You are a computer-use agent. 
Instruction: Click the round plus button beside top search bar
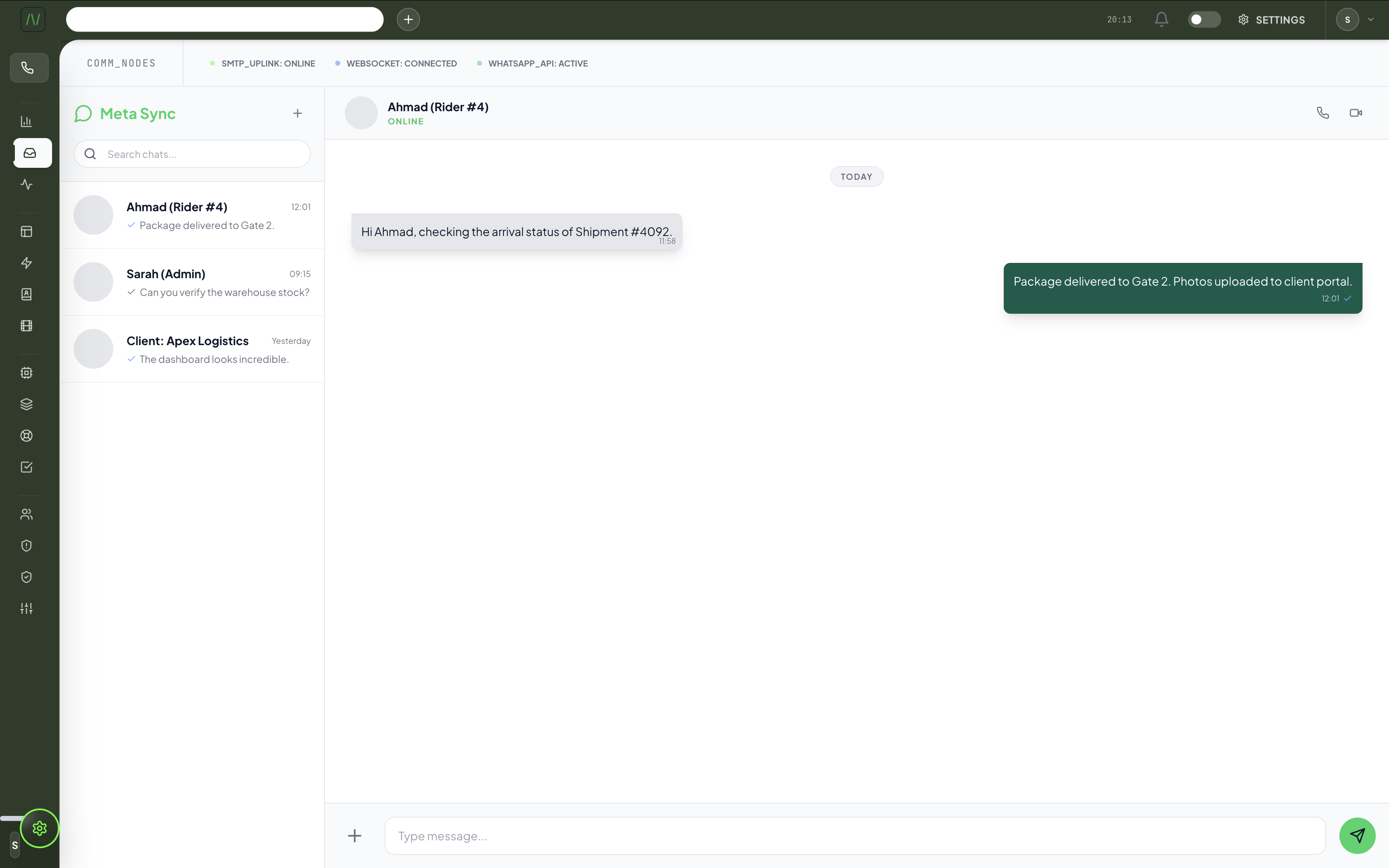(408, 19)
